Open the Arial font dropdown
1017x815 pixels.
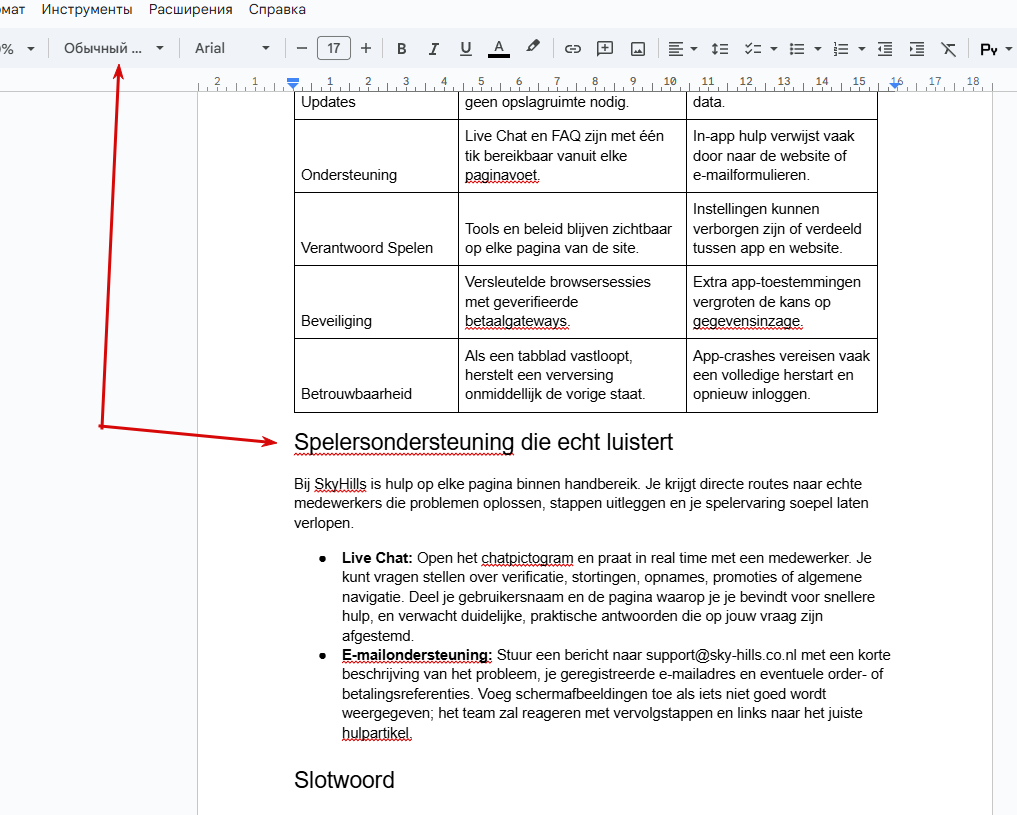point(232,49)
